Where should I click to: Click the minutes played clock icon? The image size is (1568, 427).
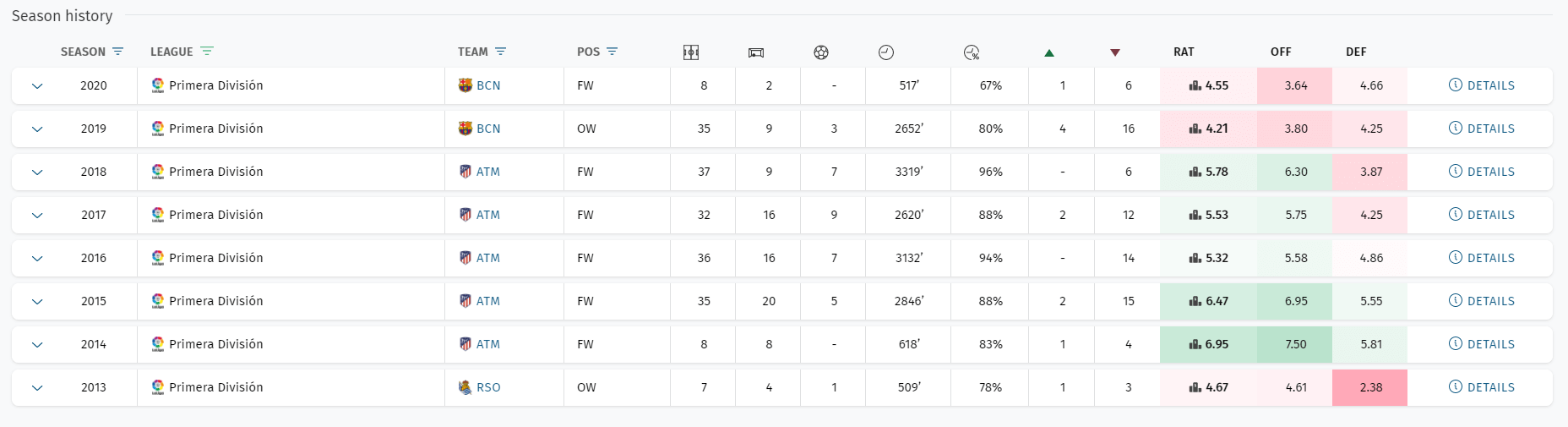pyautogui.click(x=886, y=52)
